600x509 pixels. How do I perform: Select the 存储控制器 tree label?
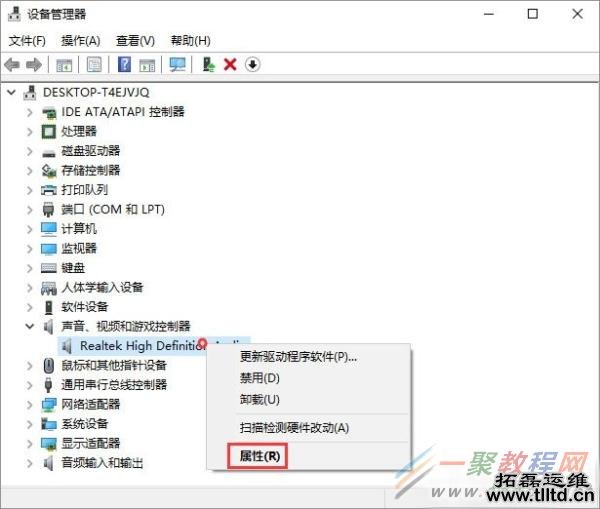click(x=91, y=170)
